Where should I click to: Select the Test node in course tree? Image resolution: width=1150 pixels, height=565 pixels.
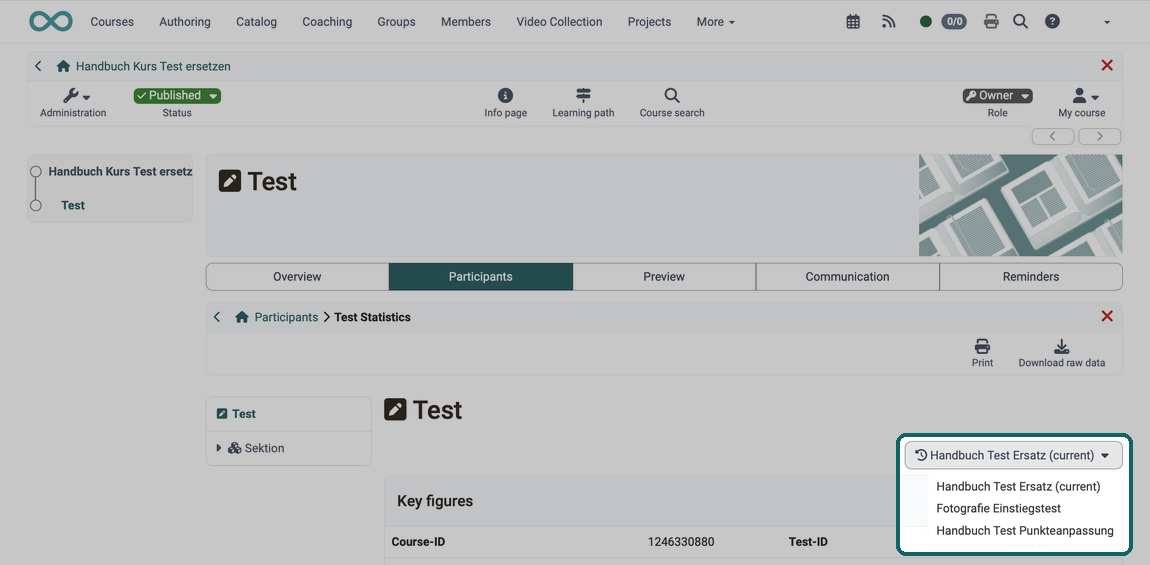[x=73, y=205]
